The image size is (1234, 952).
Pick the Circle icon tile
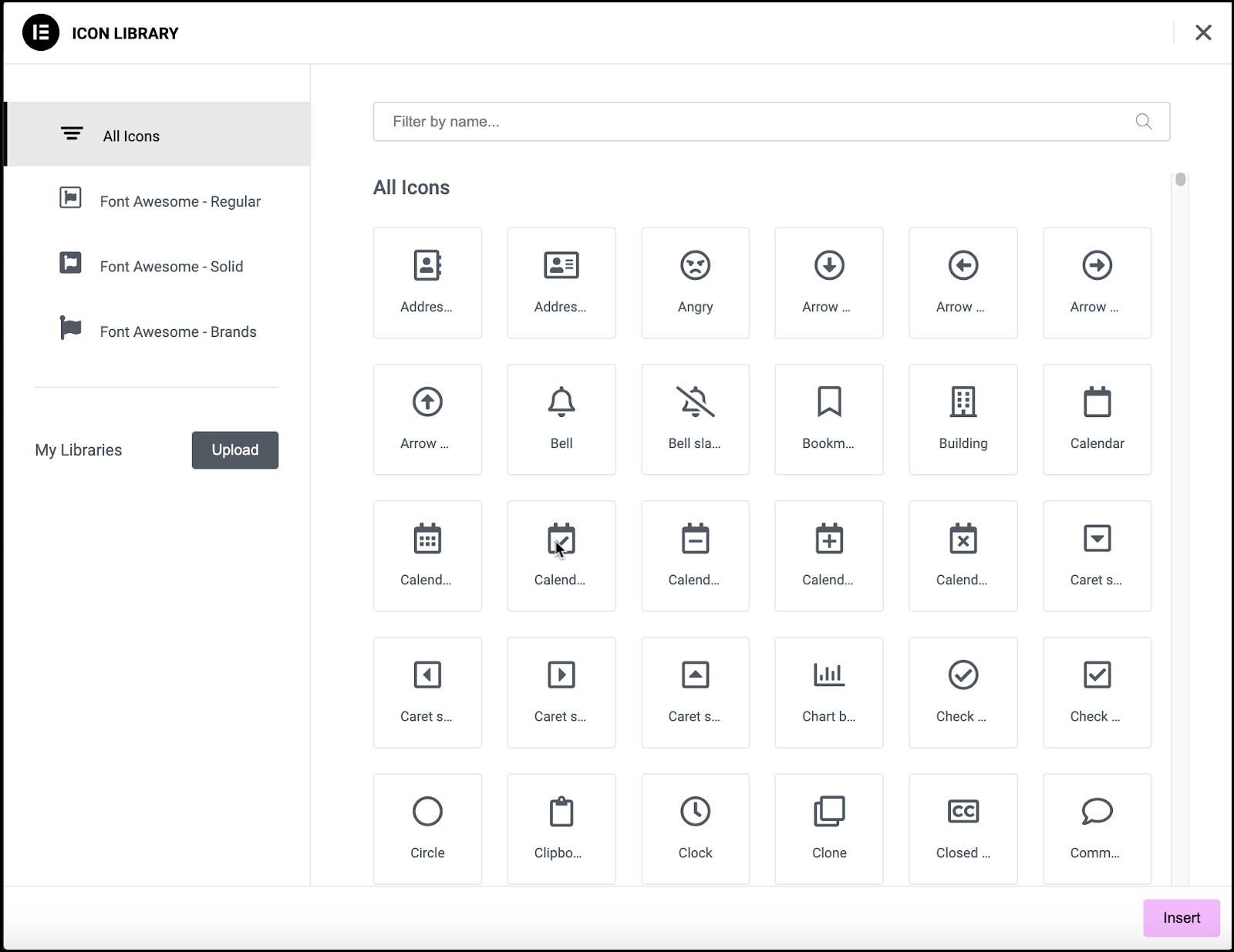tap(427, 829)
